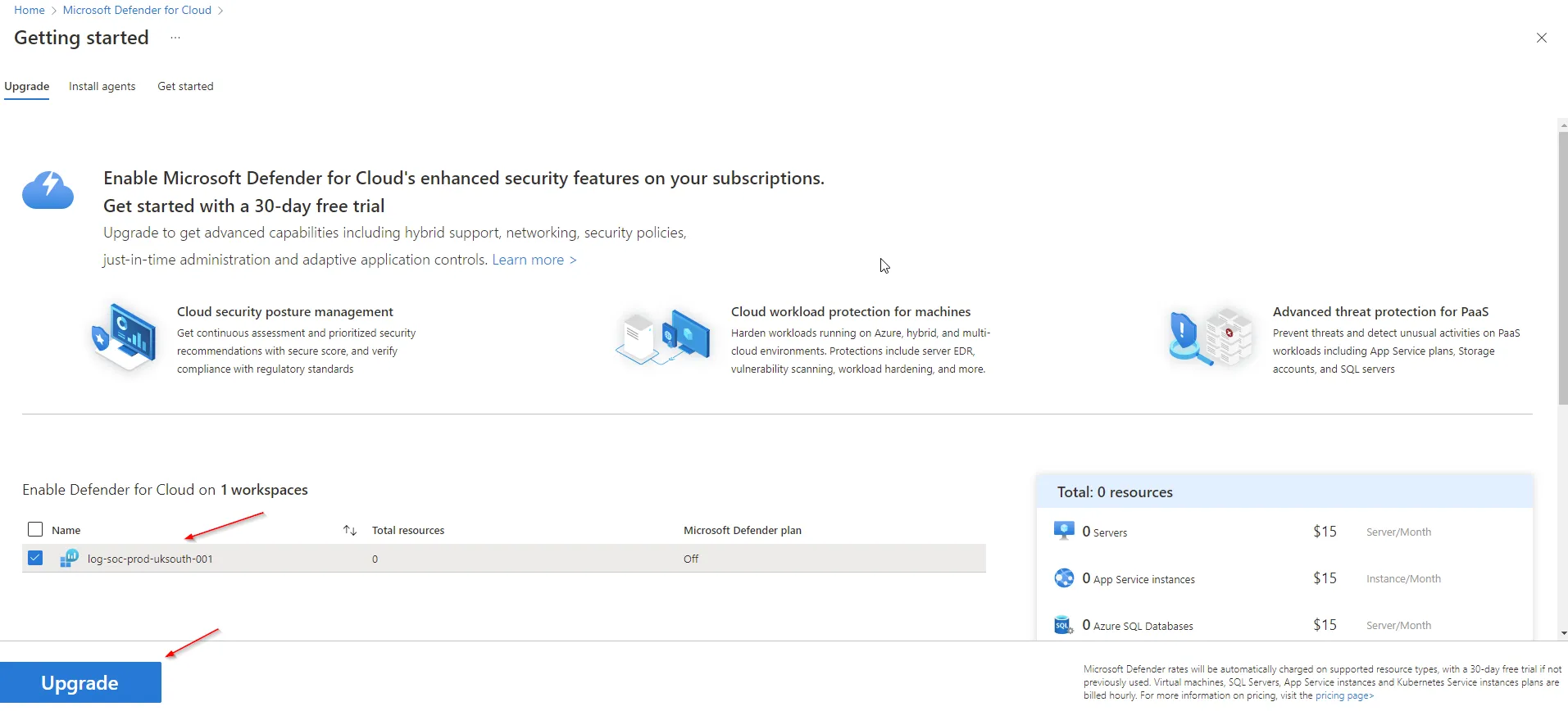Click the $15 price for Azure SQL Databases
The height and width of the screenshot is (711, 1568).
pos(1325,625)
